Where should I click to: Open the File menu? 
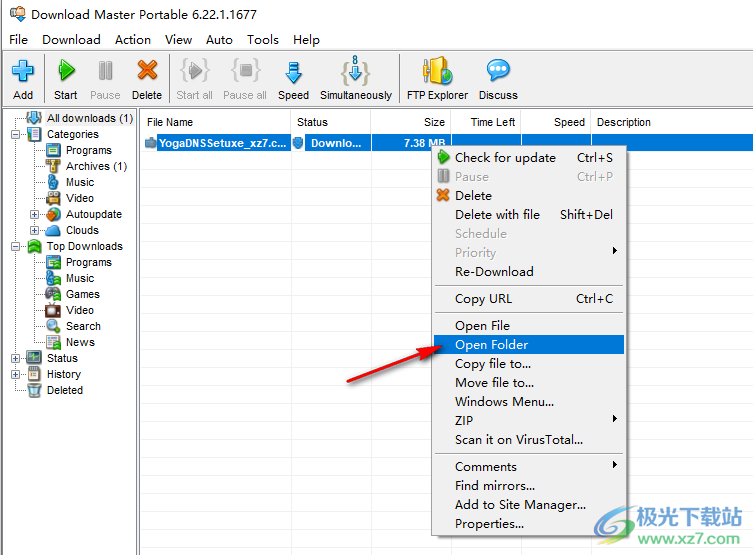point(18,40)
